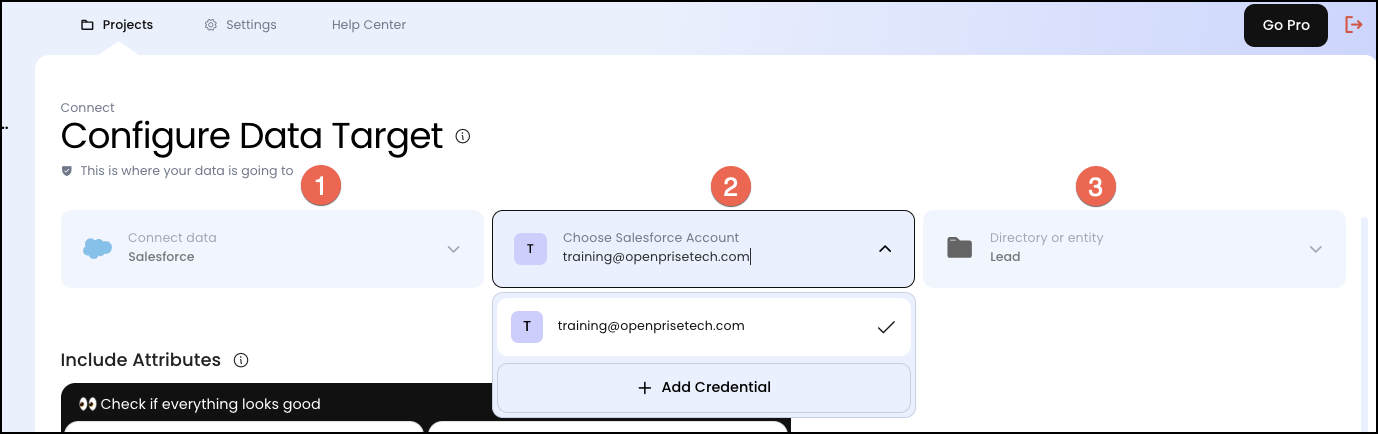
Task: Collapse the Choose Salesforce Account dropdown
Action: (x=884, y=249)
